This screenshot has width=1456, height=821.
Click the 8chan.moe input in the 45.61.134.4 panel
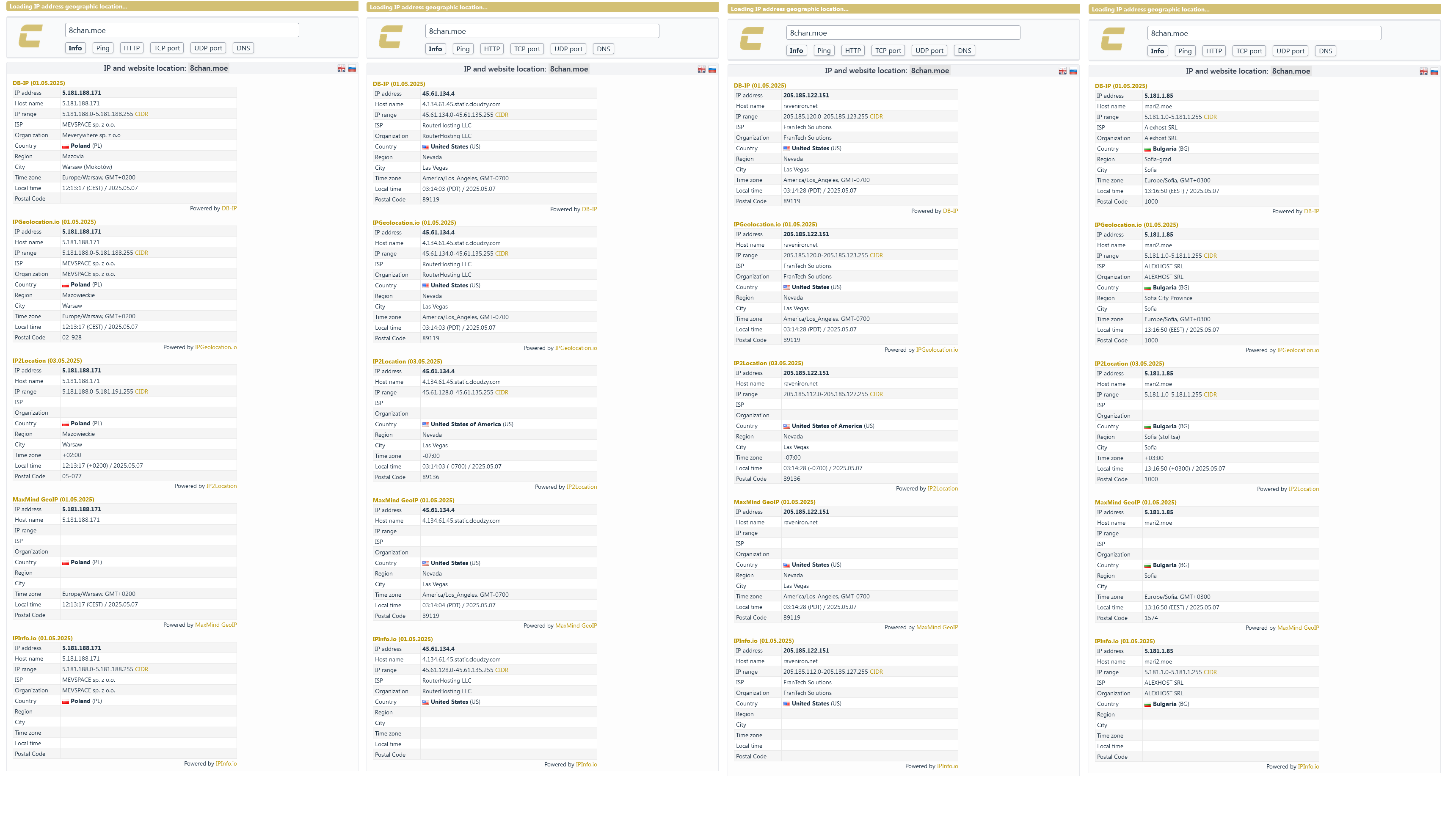tap(542, 31)
